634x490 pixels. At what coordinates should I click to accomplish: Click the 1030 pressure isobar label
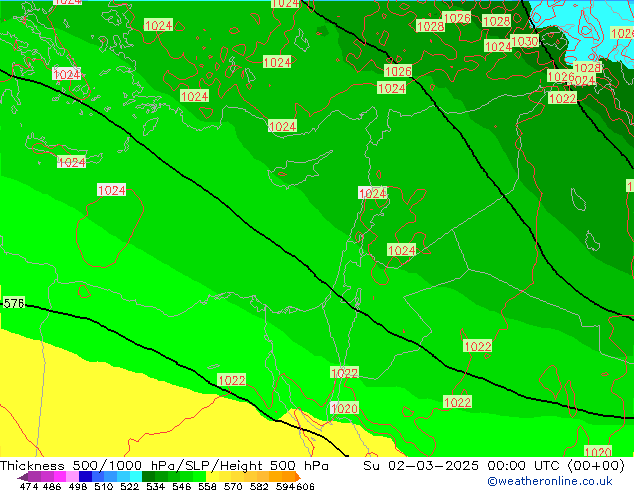524,41
